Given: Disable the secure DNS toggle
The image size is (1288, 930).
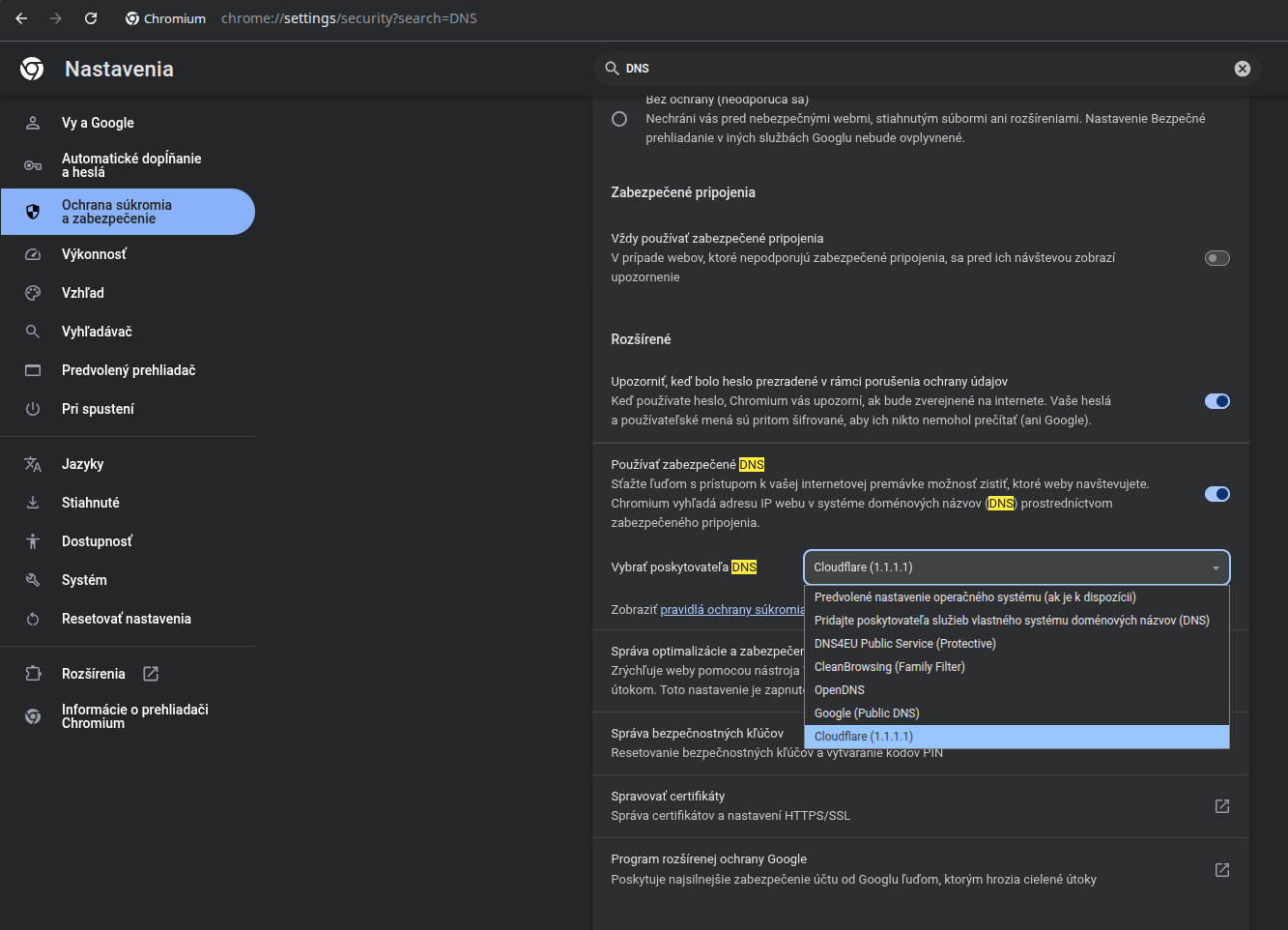Looking at the screenshot, I should (1216, 494).
